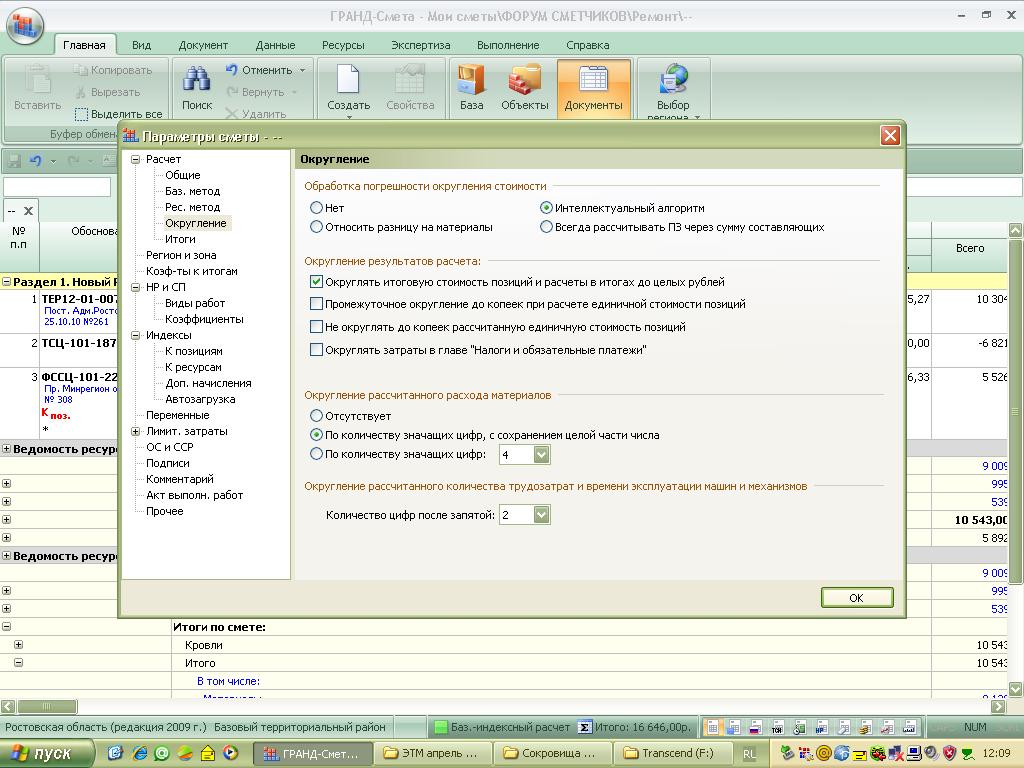The image size is (1024, 768).
Task: Select the Итоги item in settings tree
Action: point(180,239)
